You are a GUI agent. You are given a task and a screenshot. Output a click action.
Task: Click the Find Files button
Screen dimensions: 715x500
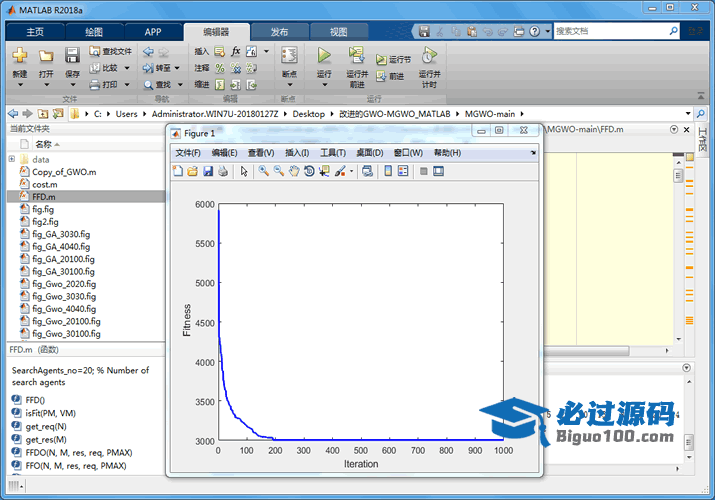(111, 52)
